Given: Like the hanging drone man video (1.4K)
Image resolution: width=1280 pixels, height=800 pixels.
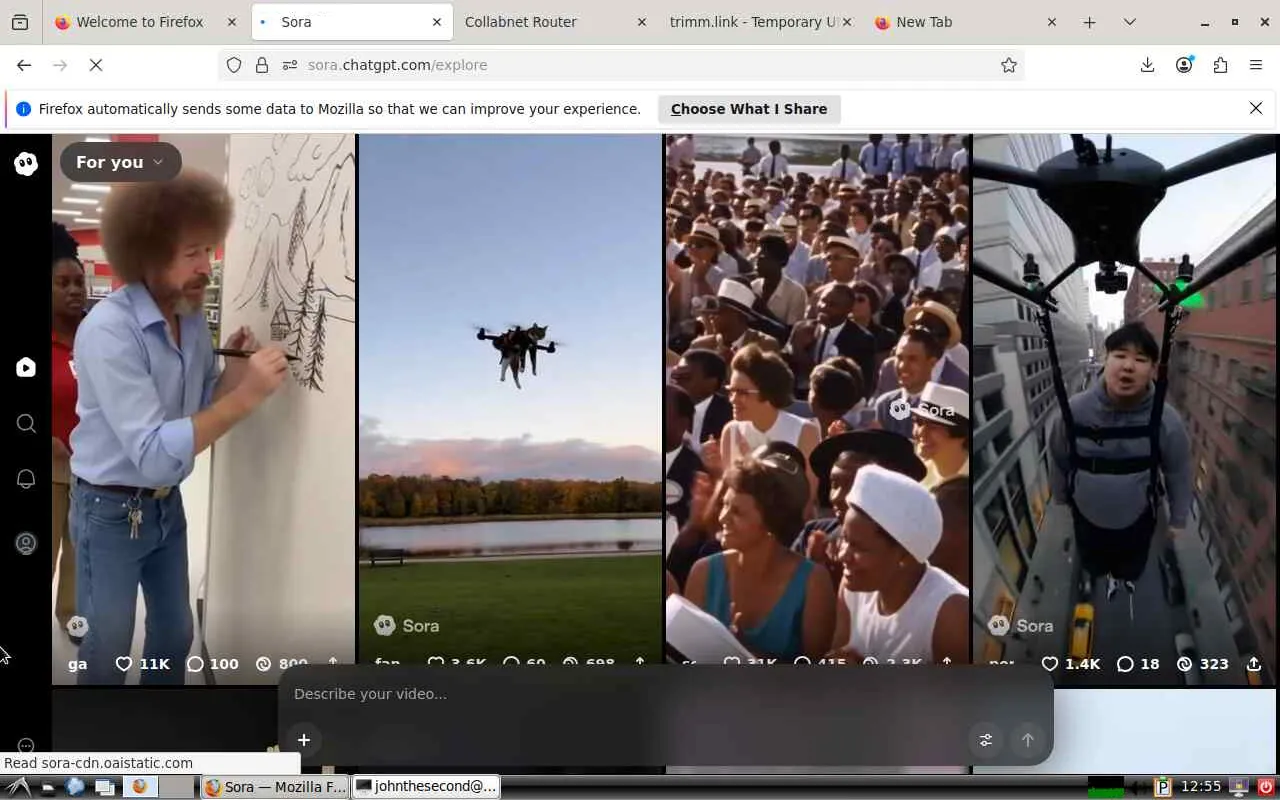Looking at the screenshot, I should [1070, 664].
